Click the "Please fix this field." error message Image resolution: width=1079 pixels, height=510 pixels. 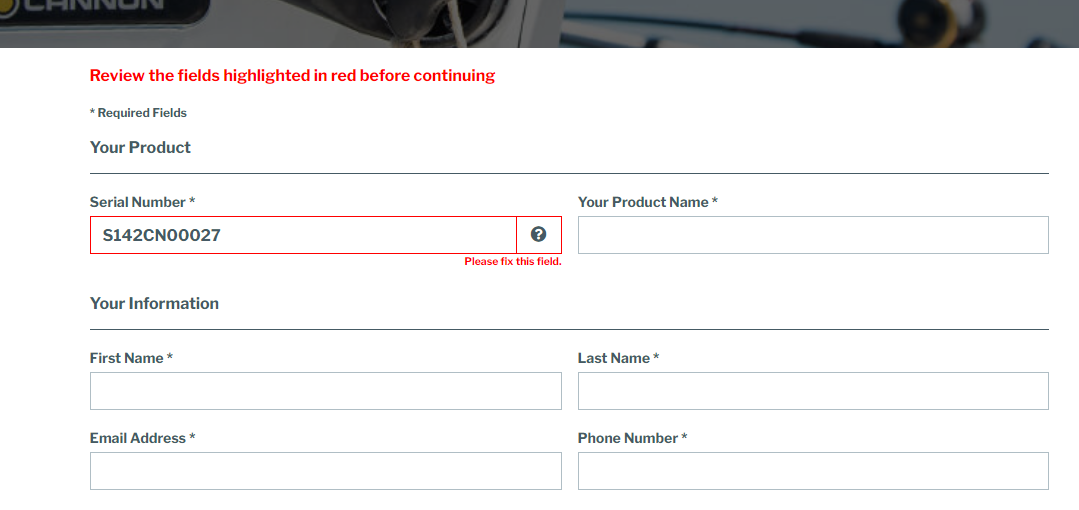[x=513, y=262]
